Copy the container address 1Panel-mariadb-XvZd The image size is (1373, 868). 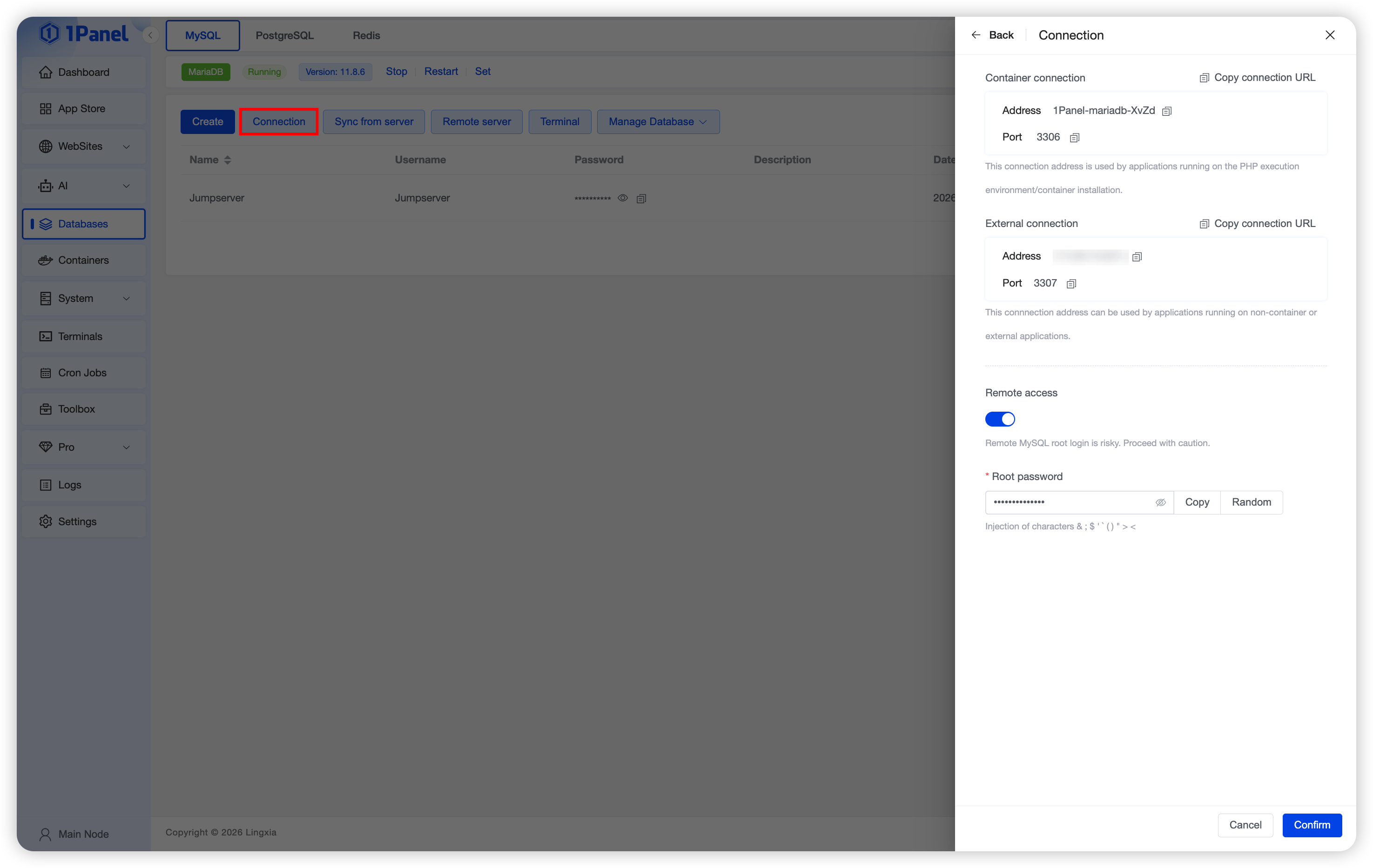(x=1167, y=111)
